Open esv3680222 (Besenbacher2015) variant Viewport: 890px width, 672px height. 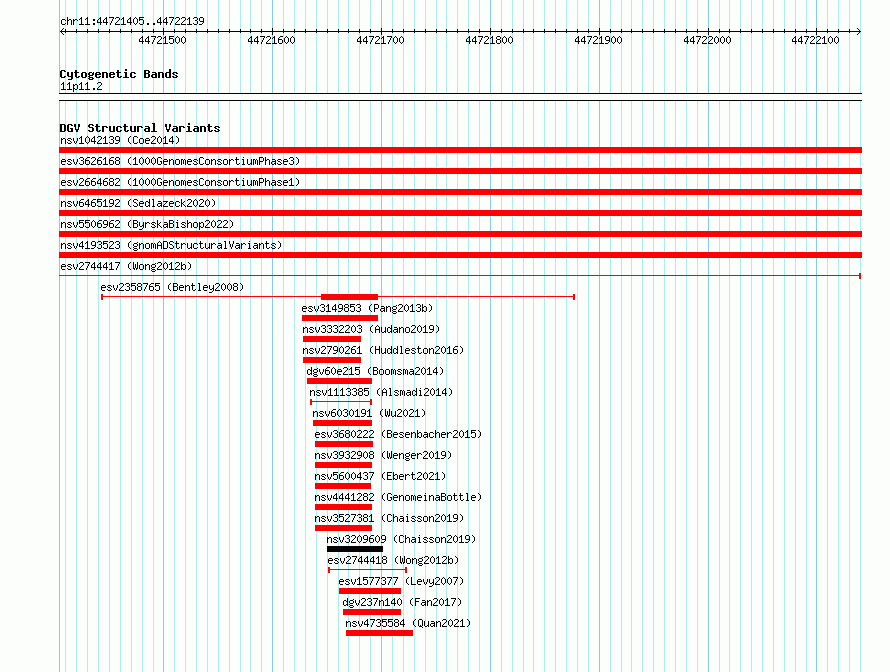coord(398,434)
